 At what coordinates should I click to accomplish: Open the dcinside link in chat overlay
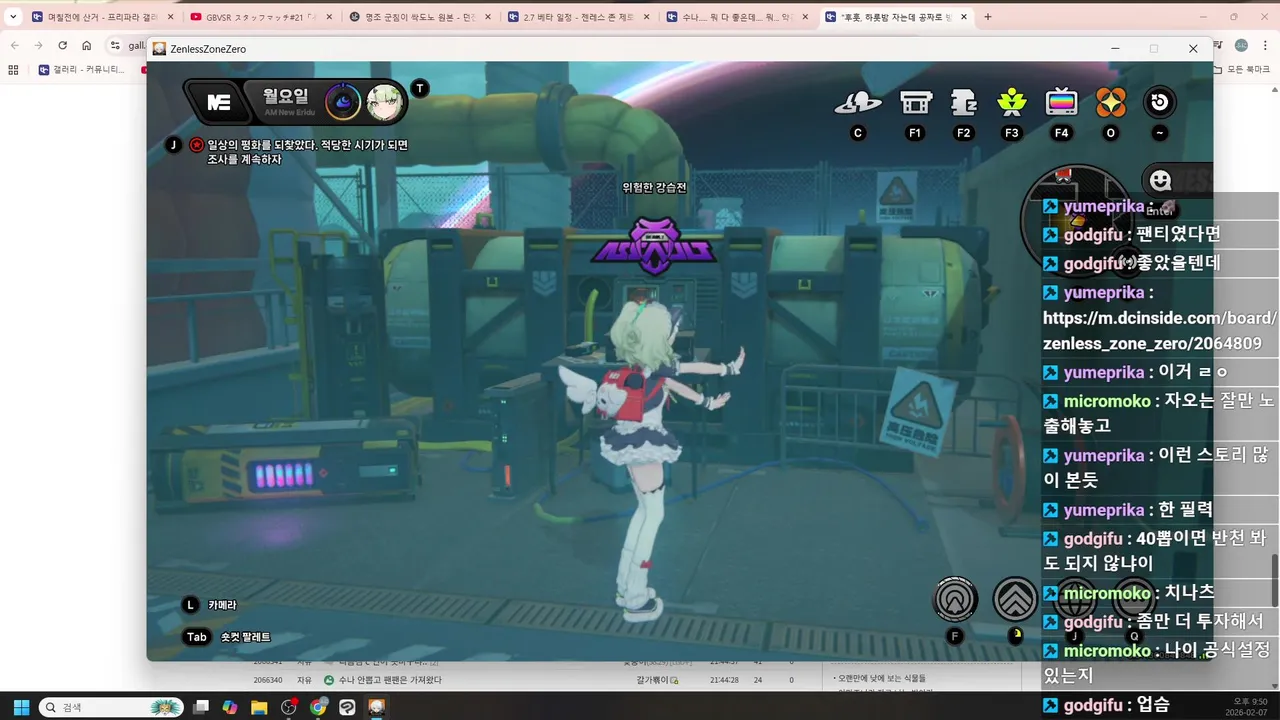(x=1160, y=331)
